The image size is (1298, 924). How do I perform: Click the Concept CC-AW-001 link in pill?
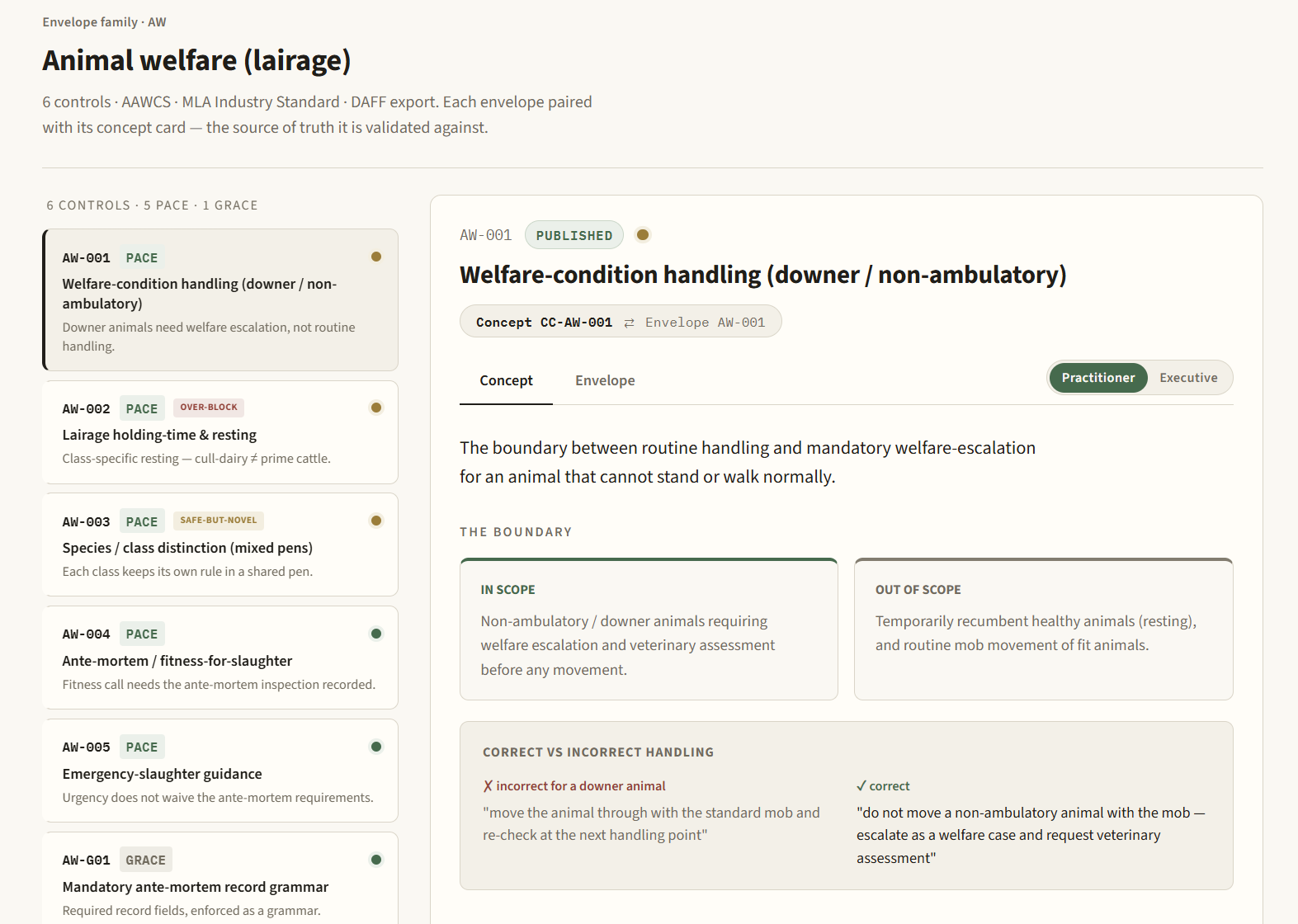coord(544,323)
